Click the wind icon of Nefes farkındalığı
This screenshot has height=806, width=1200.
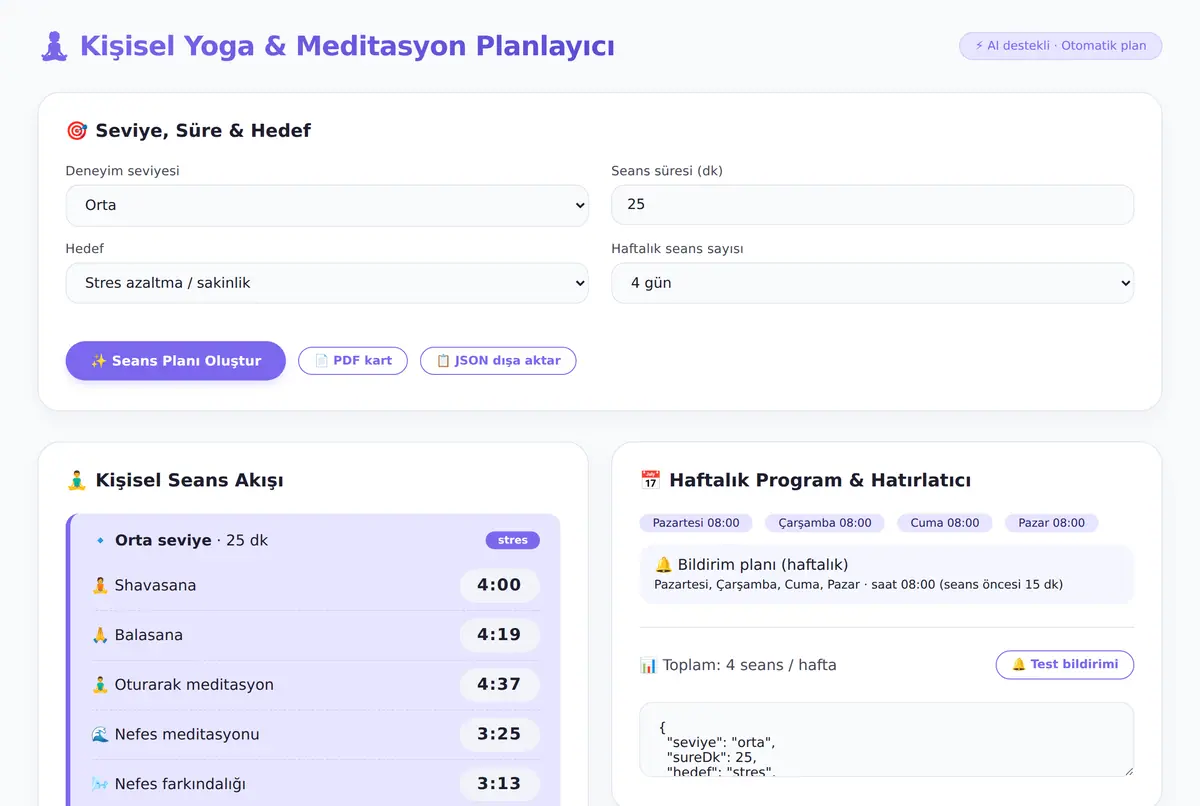(100, 784)
